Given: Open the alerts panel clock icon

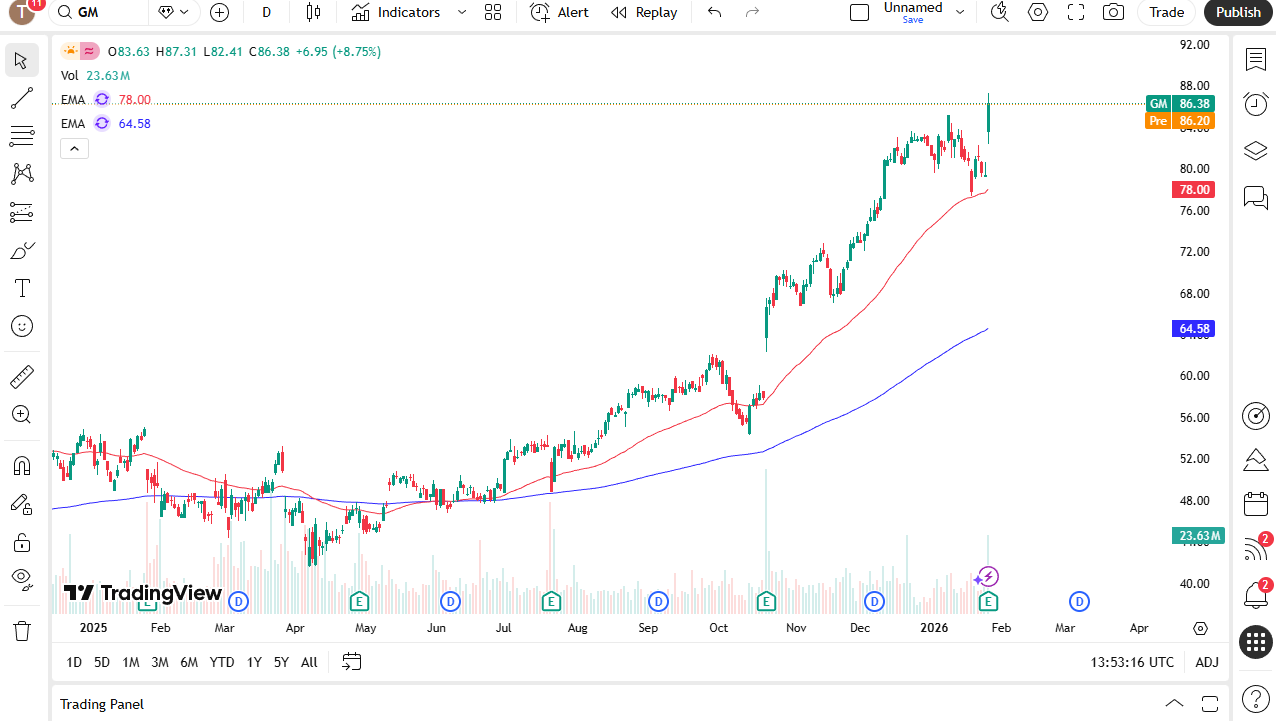Looking at the screenshot, I should tap(1256, 104).
